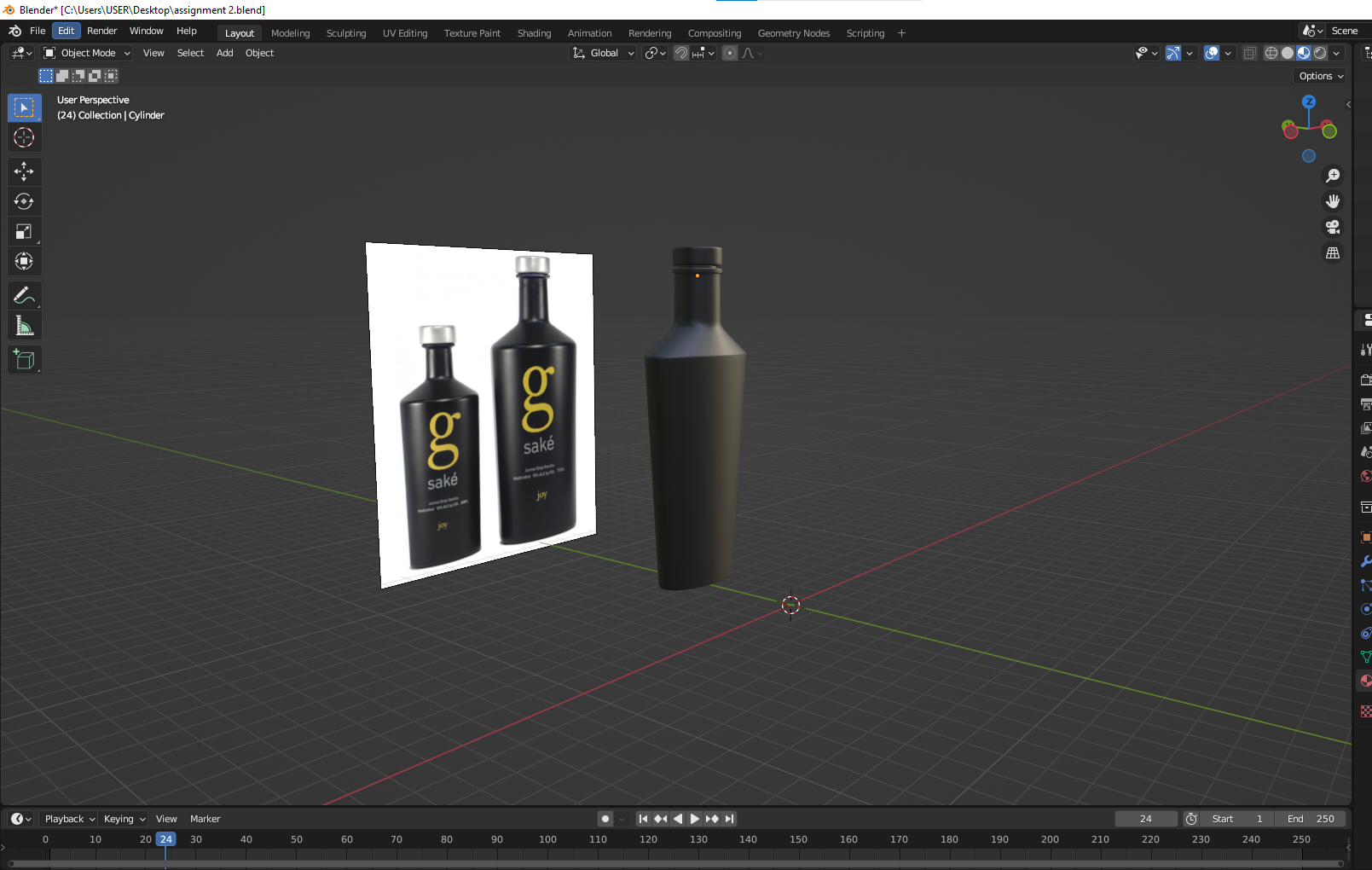This screenshot has height=870, width=1372.
Task: Set selection mode to Invert
Action: click(x=95, y=76)
